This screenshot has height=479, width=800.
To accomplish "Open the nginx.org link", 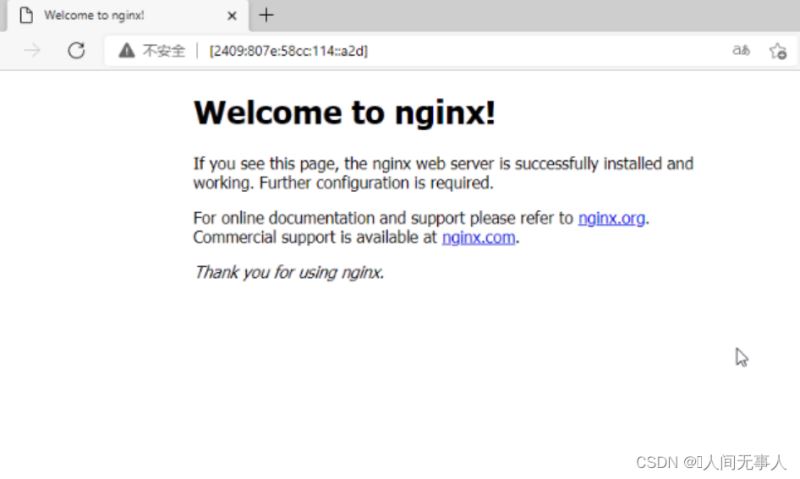I will [x=611, y=218].
